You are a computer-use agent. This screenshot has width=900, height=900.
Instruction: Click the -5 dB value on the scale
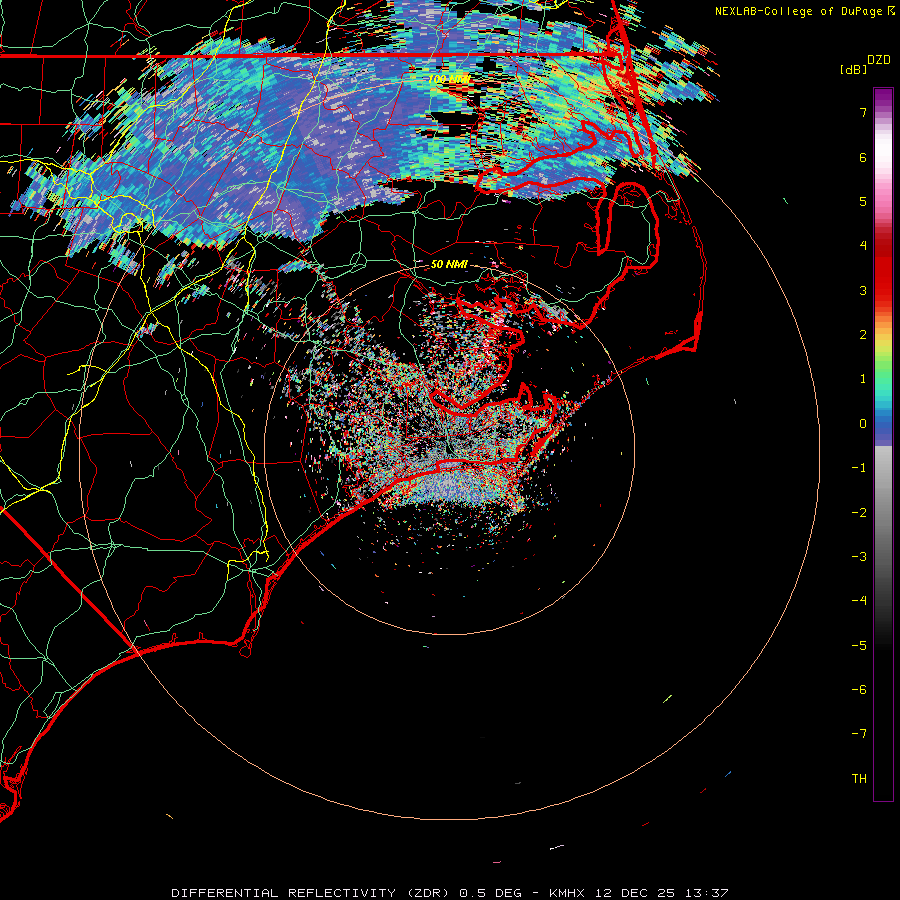pyautogui.click(x=859, y=646)
